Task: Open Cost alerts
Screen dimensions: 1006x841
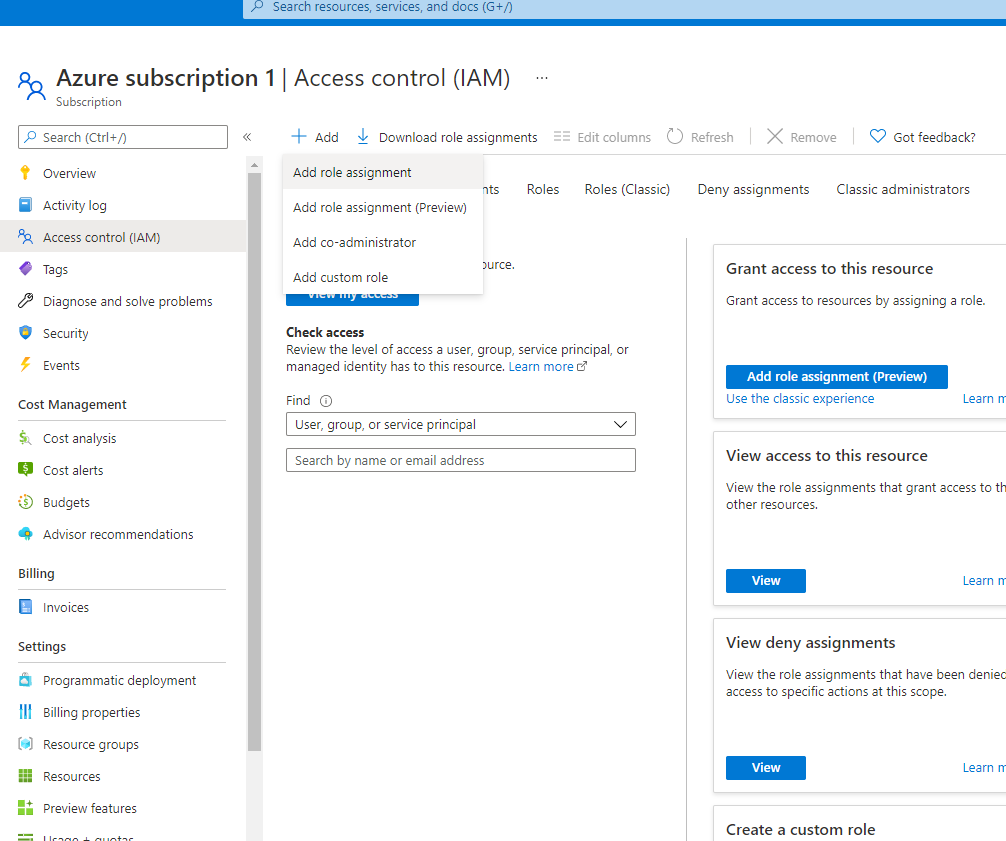Action: [x=72, y=470]
